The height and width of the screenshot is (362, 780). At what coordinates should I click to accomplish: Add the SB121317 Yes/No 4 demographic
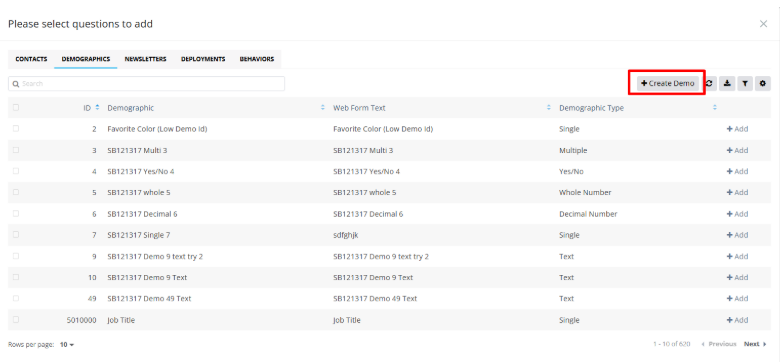(737, 171)
